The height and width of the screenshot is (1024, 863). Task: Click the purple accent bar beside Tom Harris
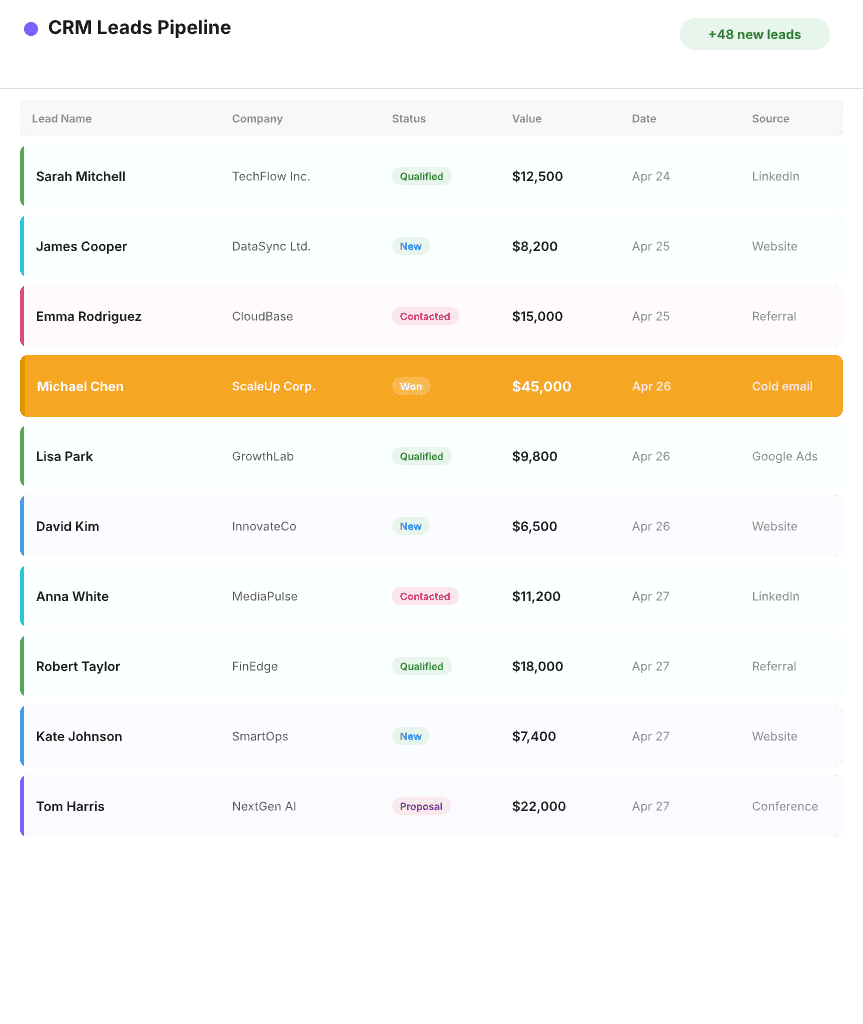click(x=23, y=806)
